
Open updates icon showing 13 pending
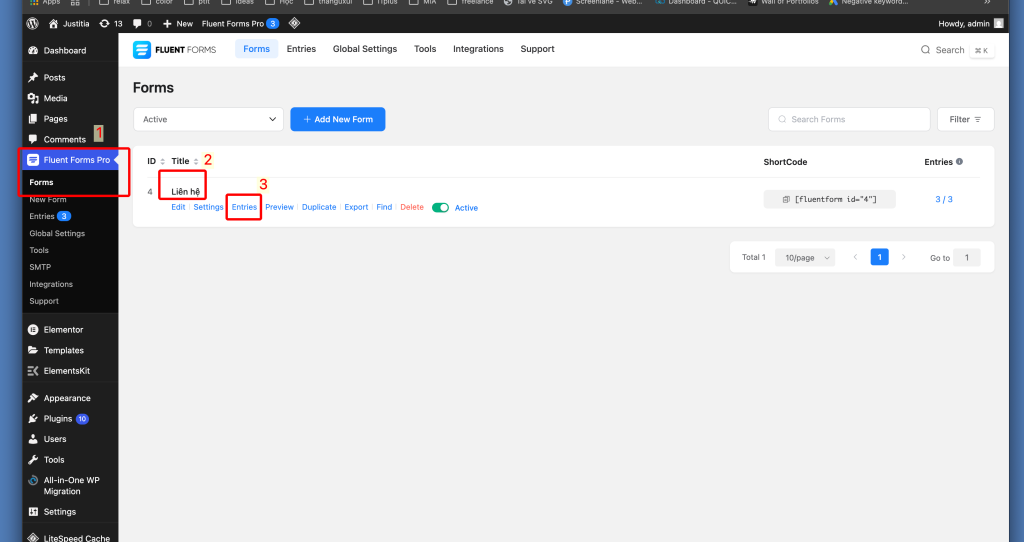[x=104, y=23]
